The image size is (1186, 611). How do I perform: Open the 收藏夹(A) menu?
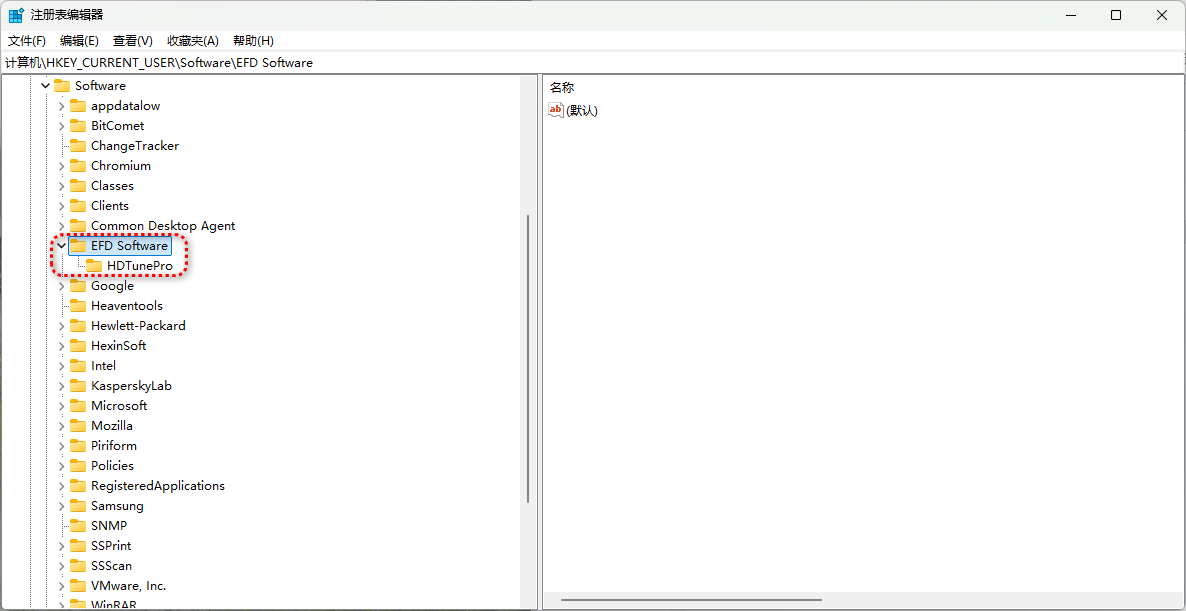[x=192, y=41]
